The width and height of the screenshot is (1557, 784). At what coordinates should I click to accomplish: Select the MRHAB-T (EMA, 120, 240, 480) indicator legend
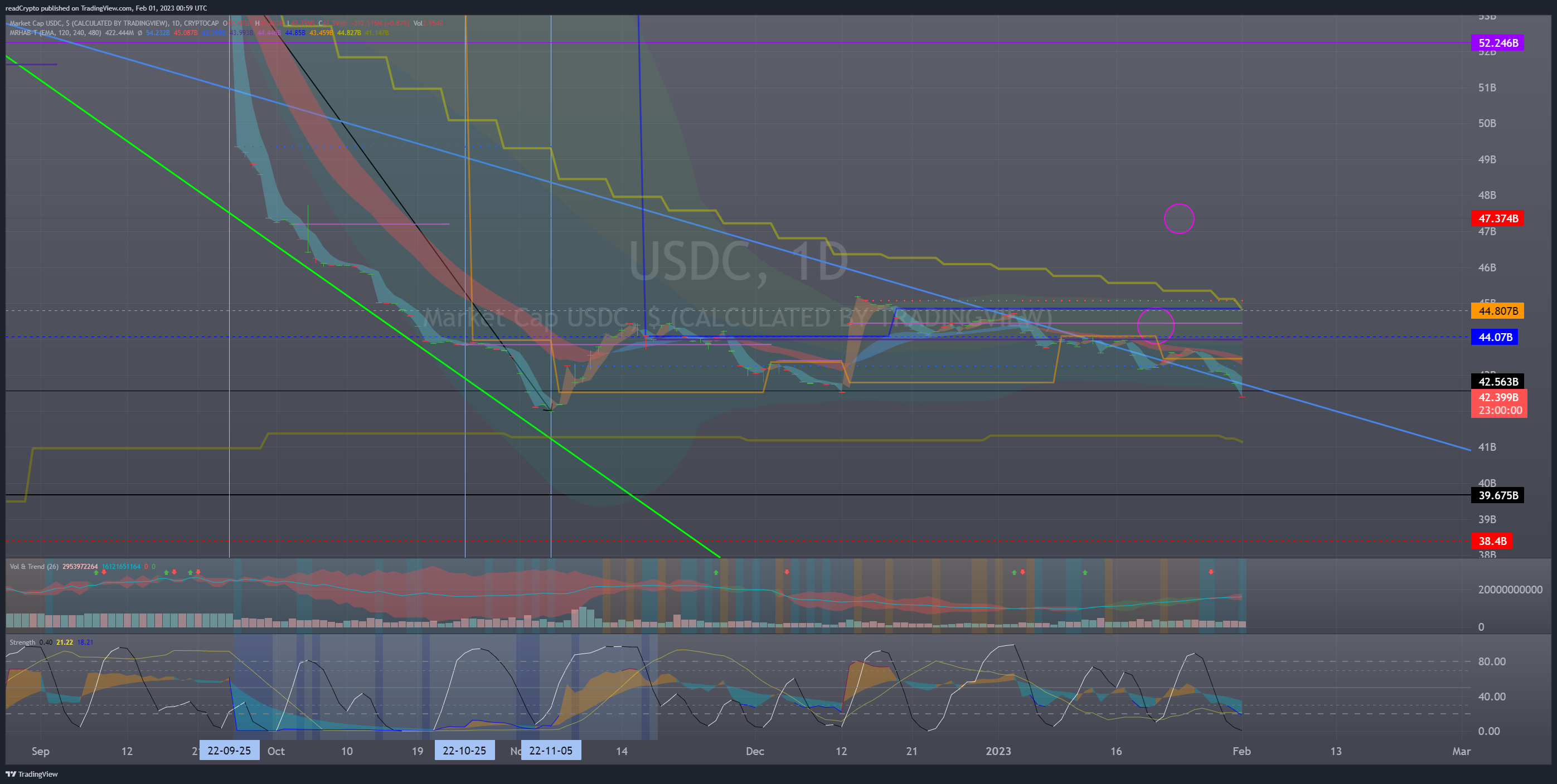pyautogui.click(x=56, y=33)
